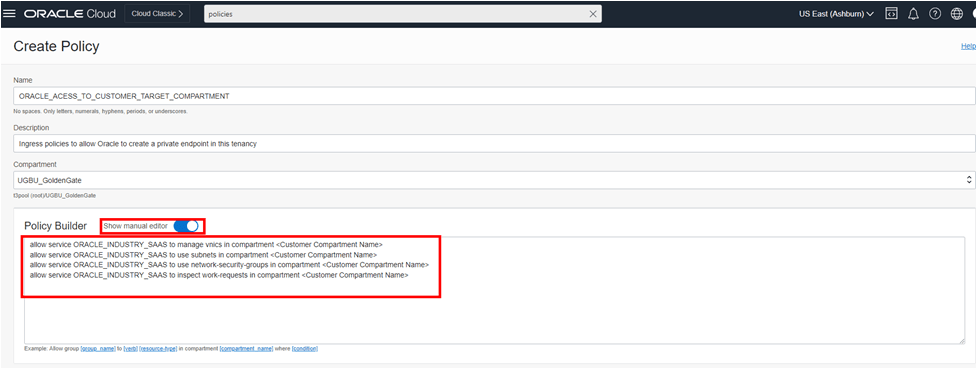Click the compartment_name example link
The height and width of the screenshot is (369, 977).
tap(246, 348)
